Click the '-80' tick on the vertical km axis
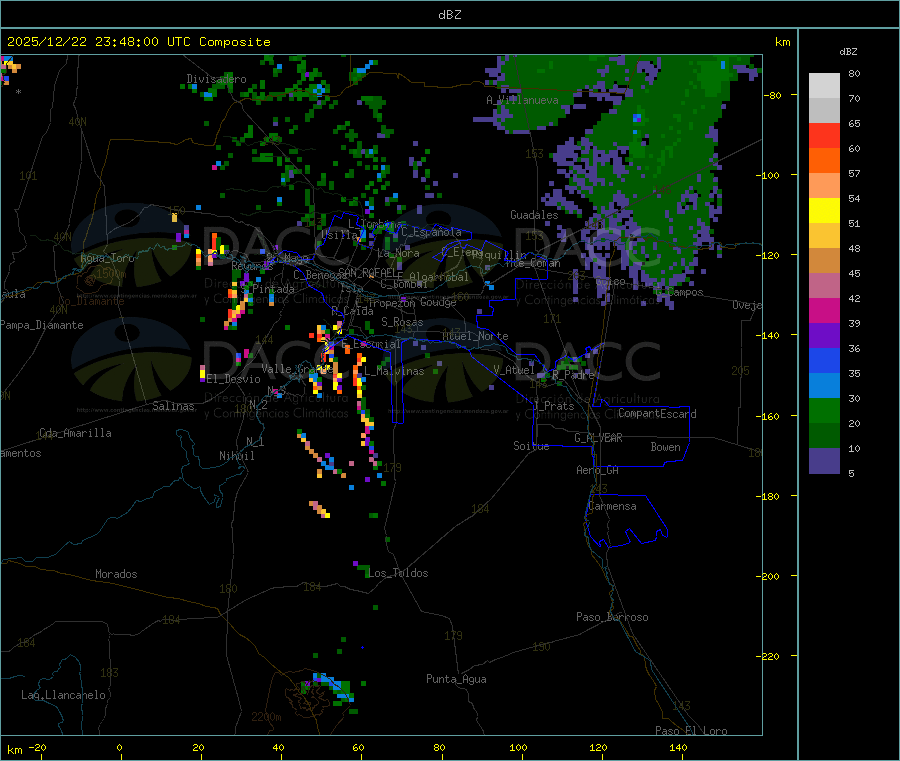900x761 pixels. pos(773,95)
